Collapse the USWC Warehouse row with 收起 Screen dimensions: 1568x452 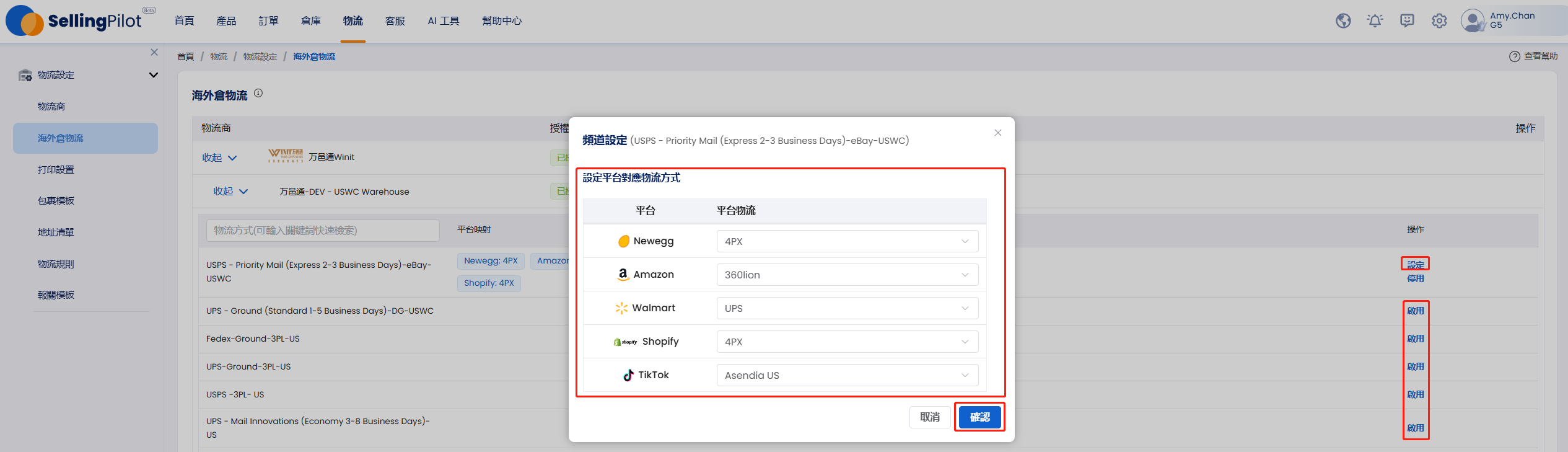(x=230, y=192)
